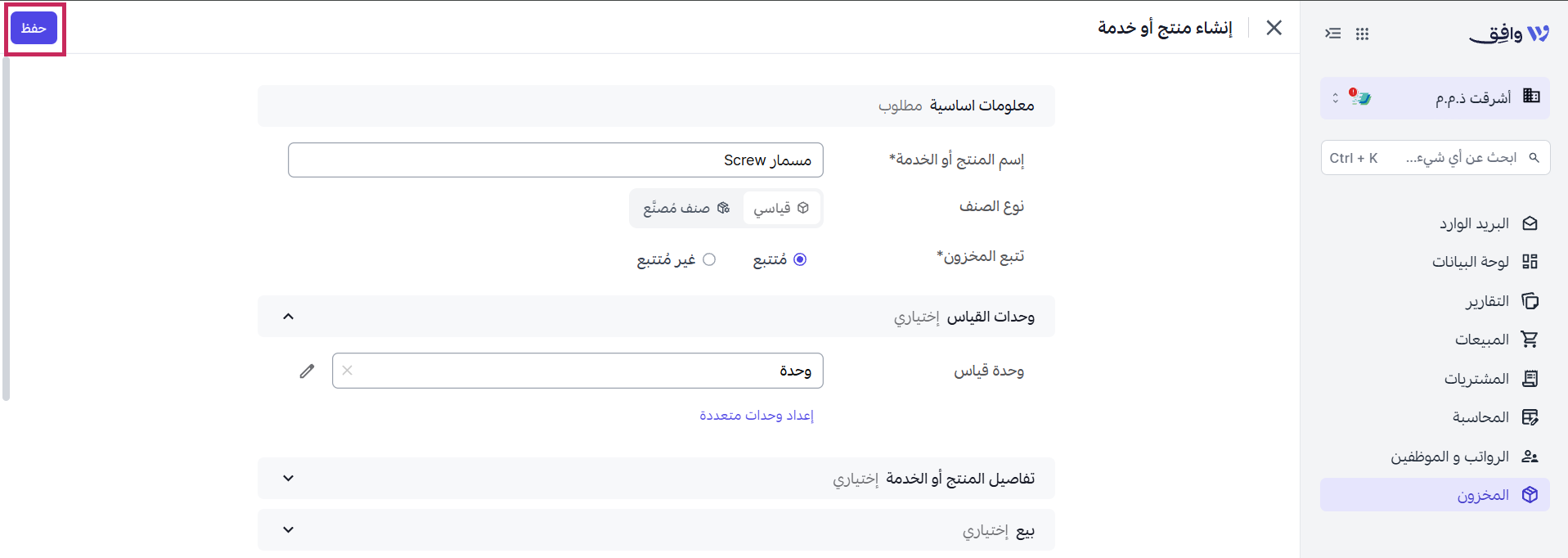Viewport: 1568px width, 558px height.
Task: Select the مُتتبع radio button
Action: (x=800, y=259)
